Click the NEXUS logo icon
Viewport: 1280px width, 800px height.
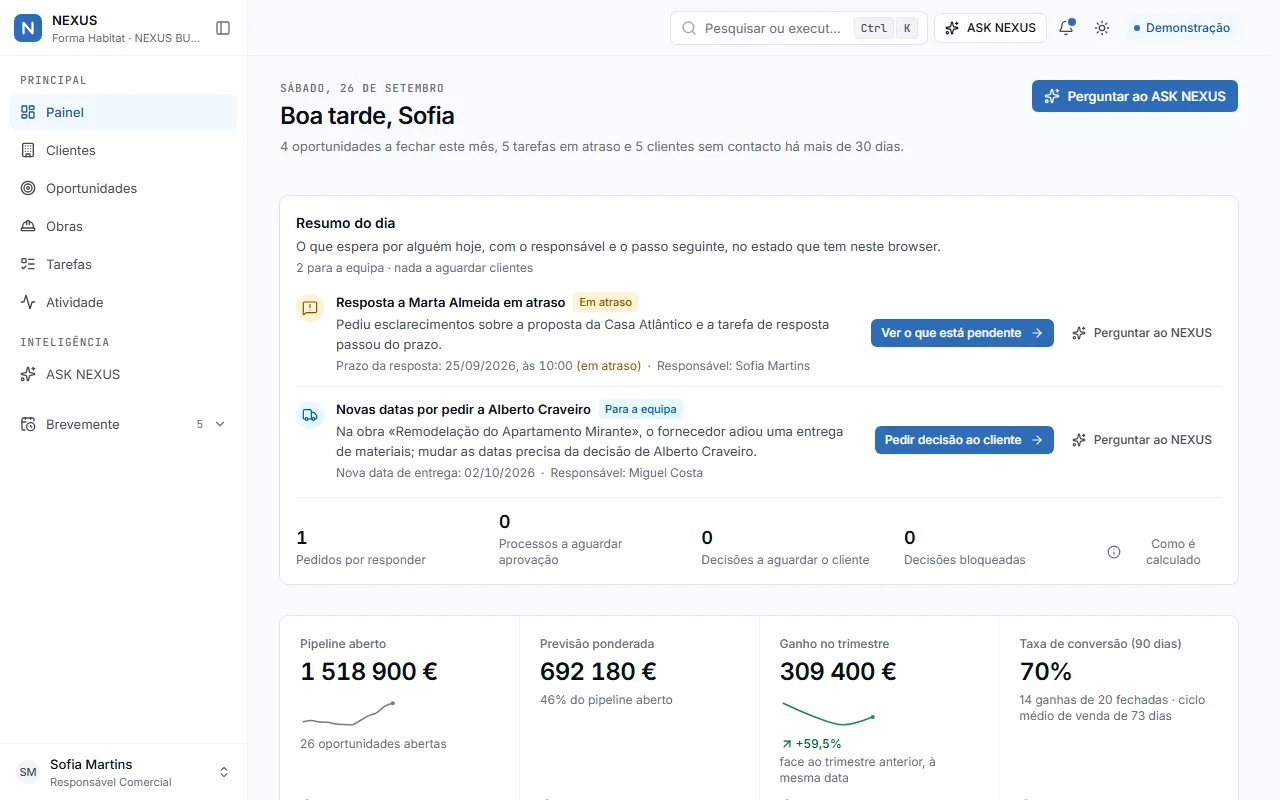click(28, 28)
